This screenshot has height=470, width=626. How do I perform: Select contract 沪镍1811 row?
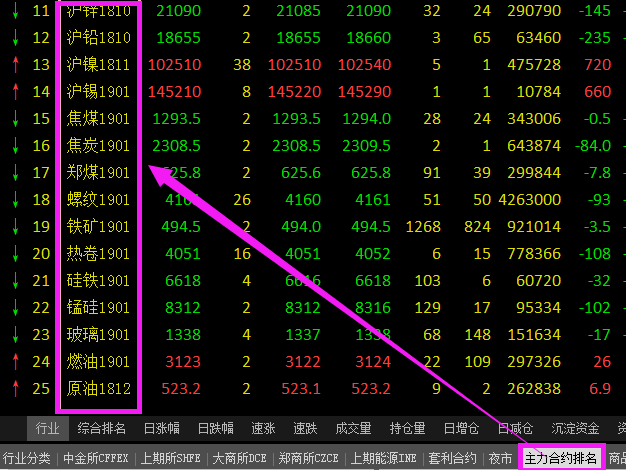click(99, 64)
